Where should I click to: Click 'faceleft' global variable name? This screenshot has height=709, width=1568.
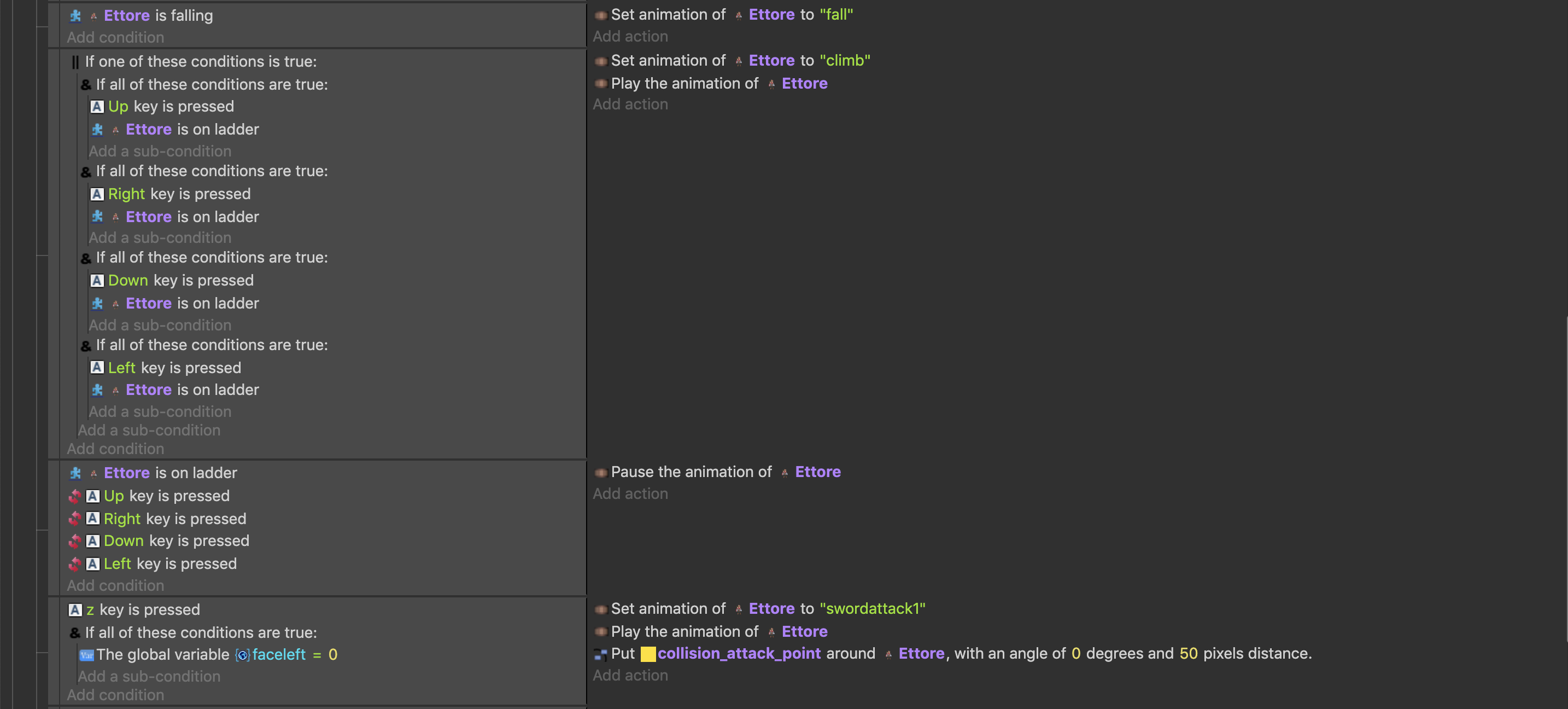click(x=279, y=655)
